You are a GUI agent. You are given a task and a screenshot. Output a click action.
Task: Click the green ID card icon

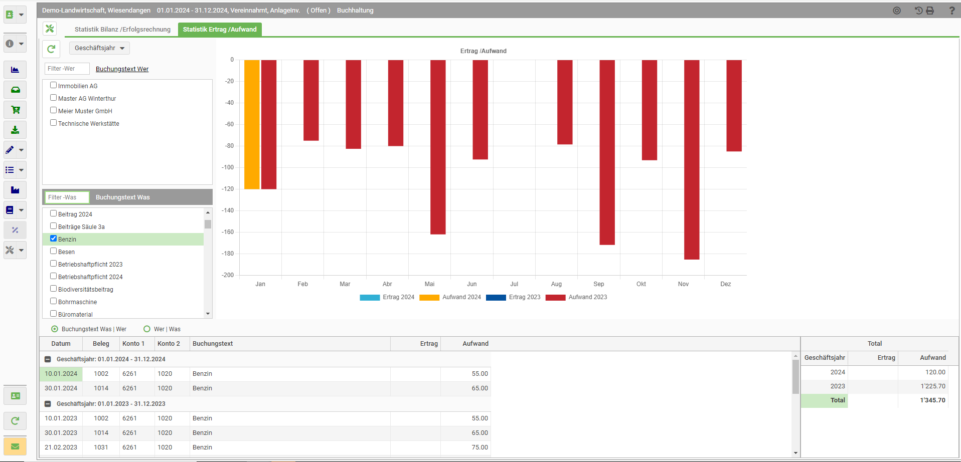15,396
